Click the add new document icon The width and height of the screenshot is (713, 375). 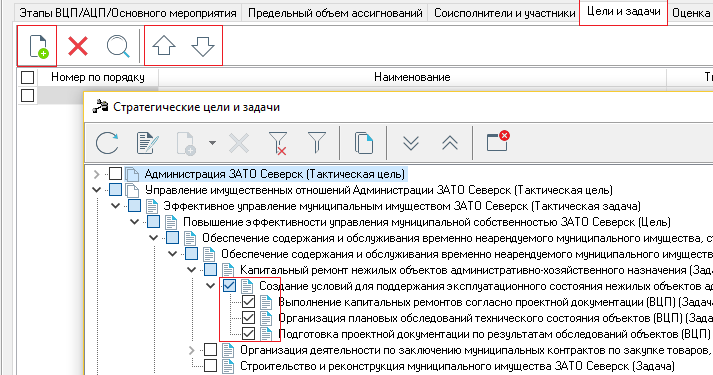pyautogui.click(x=38, y=46)
